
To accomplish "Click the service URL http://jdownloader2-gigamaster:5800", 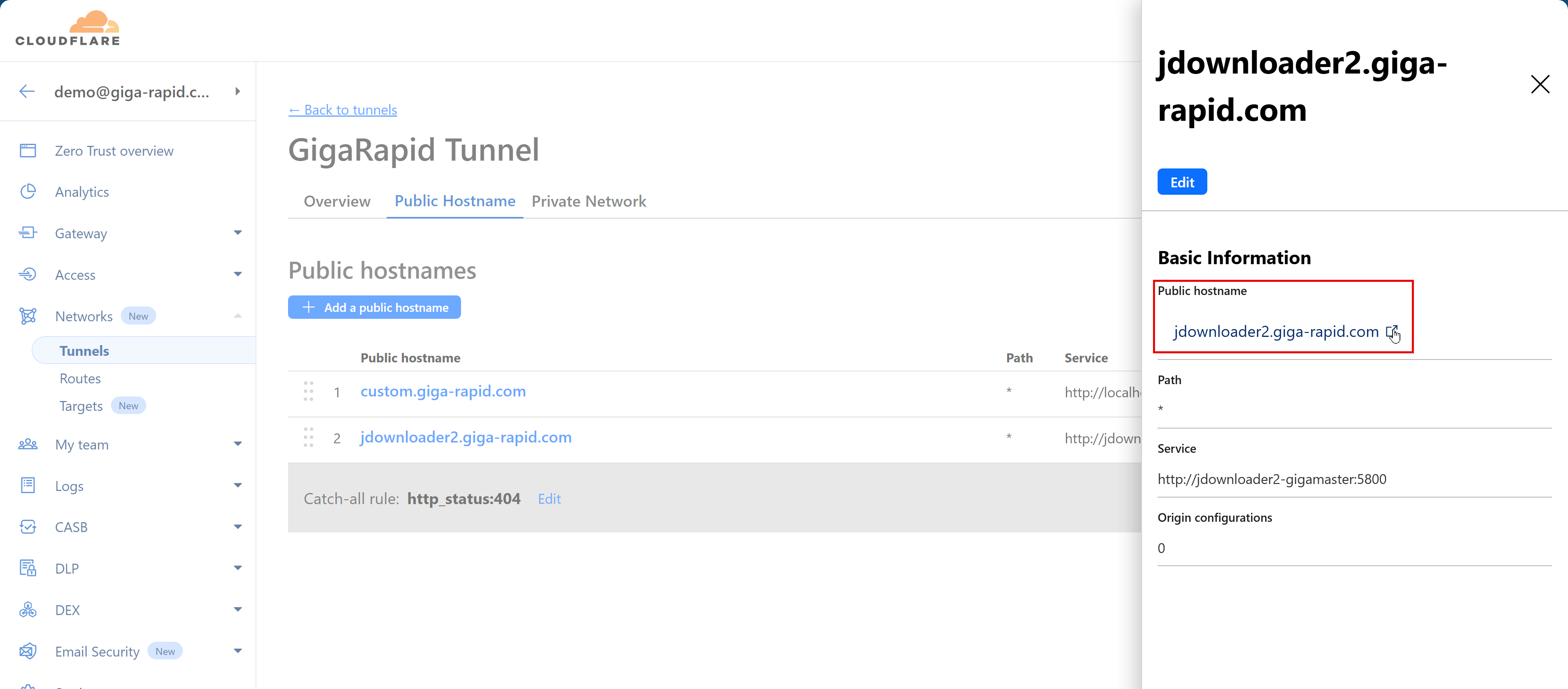I will tap(1272, 479).
